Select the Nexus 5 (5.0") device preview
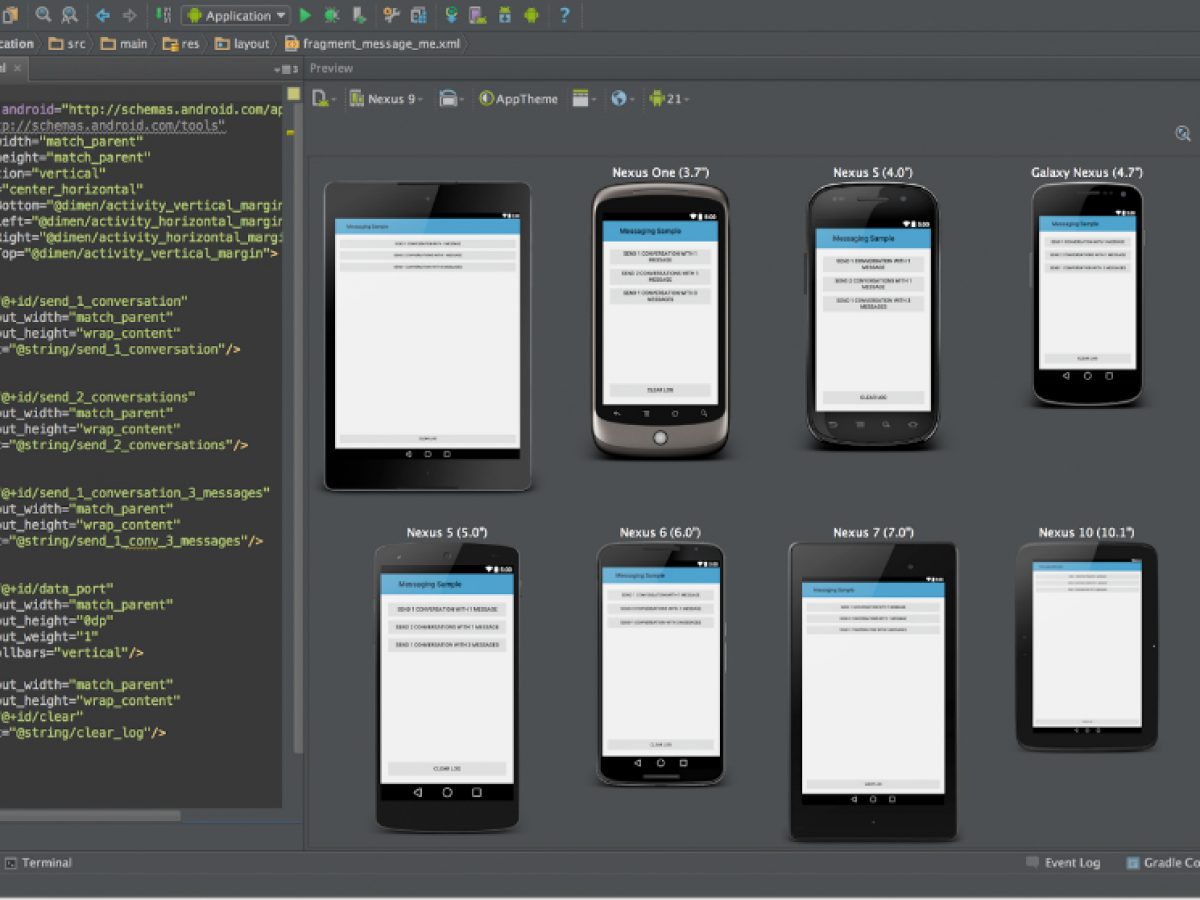1200x900 pixels. 447,688
